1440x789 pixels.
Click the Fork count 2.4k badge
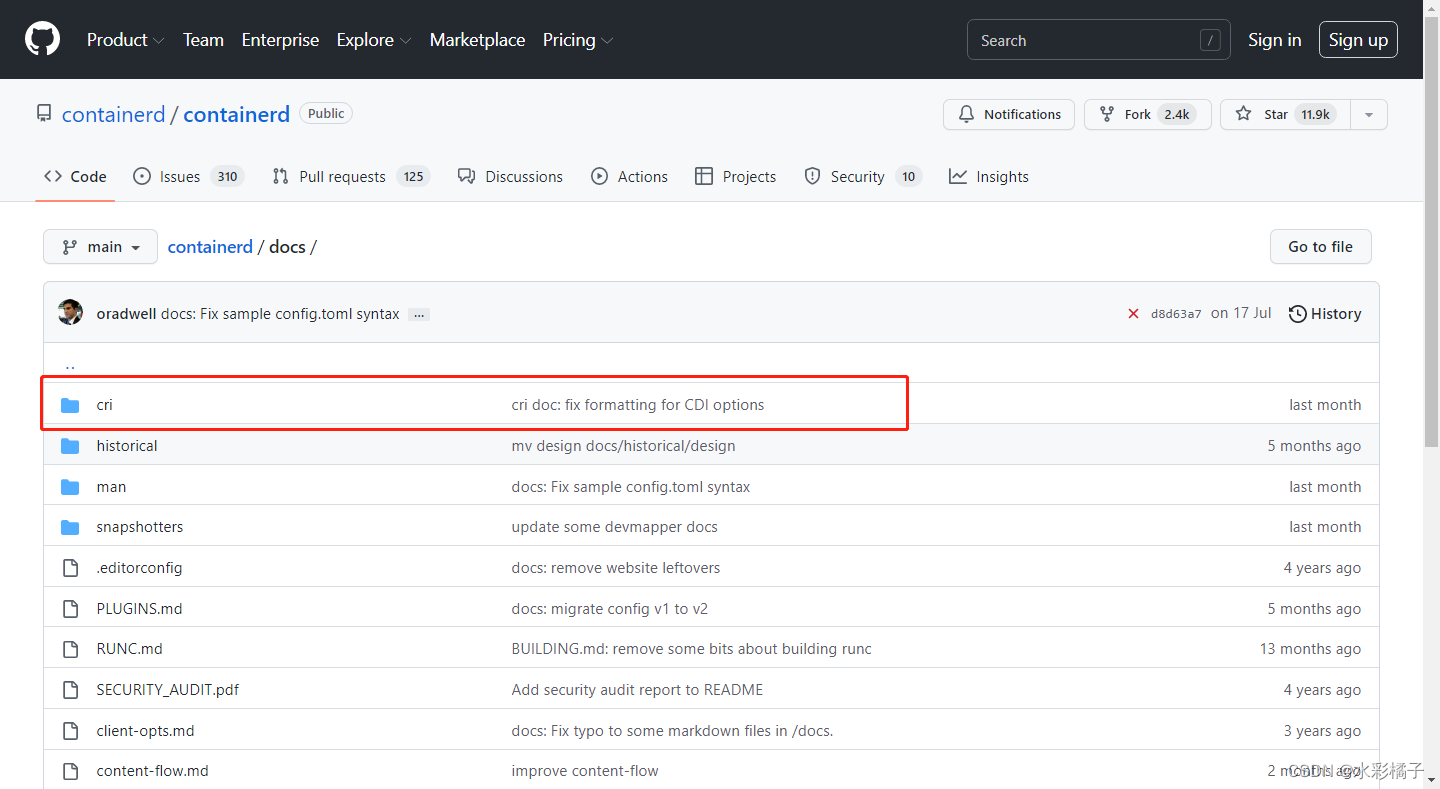1177,115
